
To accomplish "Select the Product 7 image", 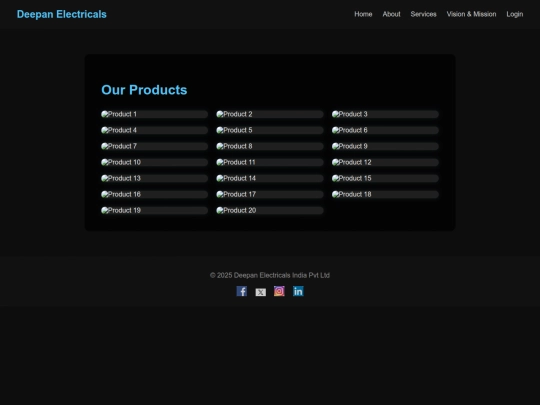I will click(155, 146).
